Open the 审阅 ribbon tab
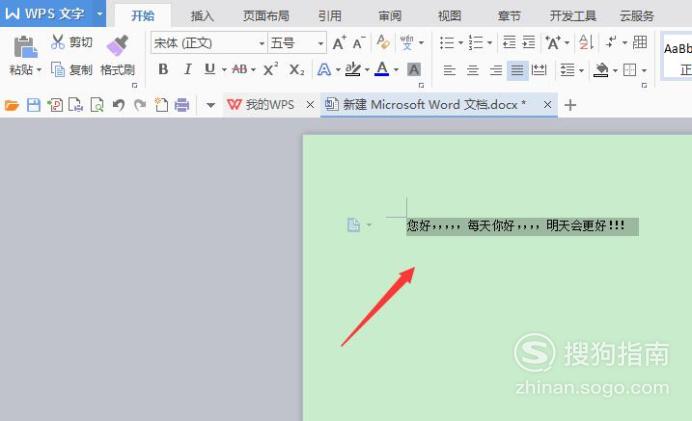 click(390, 16)
